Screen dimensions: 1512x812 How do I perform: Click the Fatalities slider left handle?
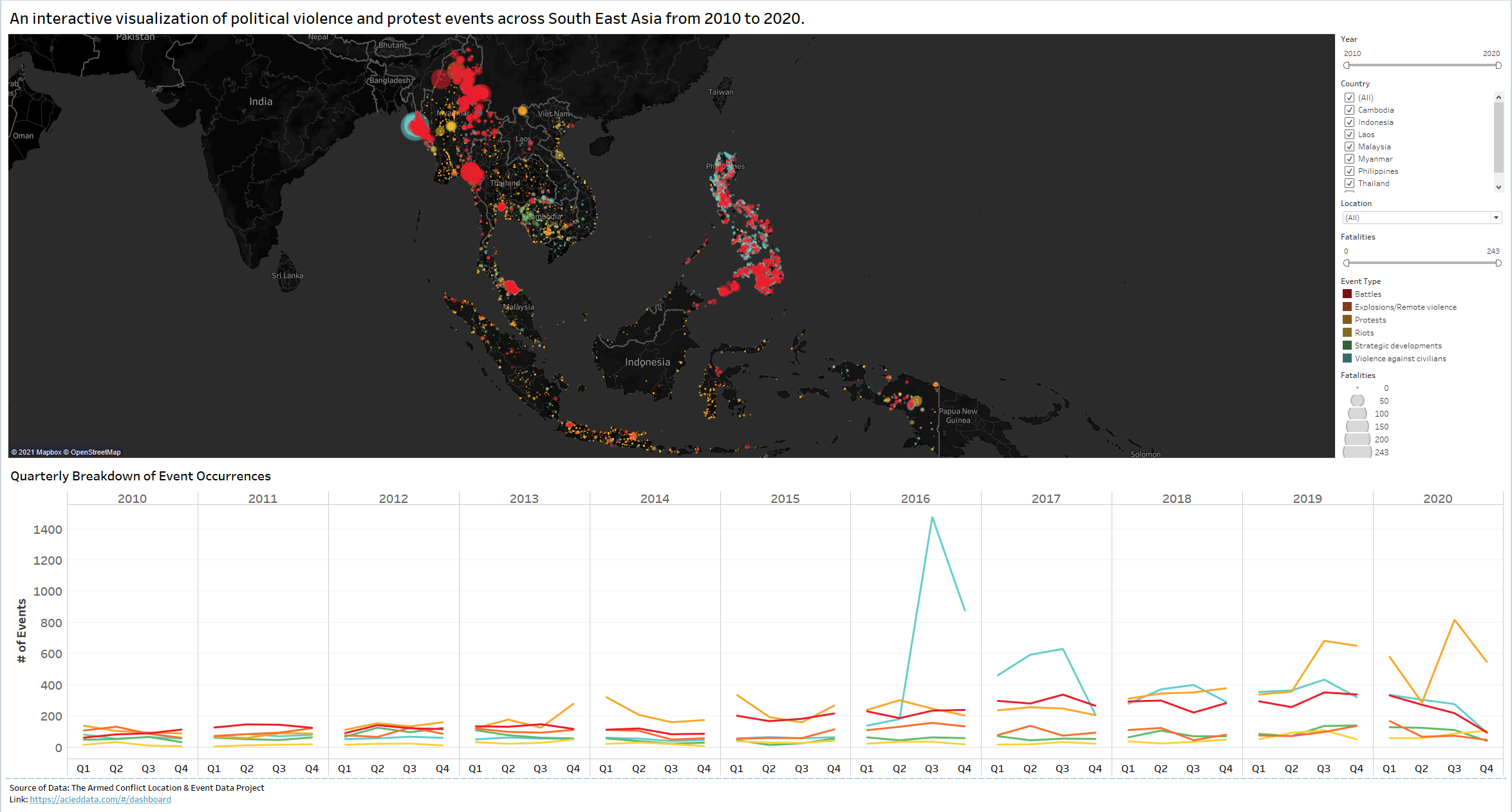(x=1347, y=263)
